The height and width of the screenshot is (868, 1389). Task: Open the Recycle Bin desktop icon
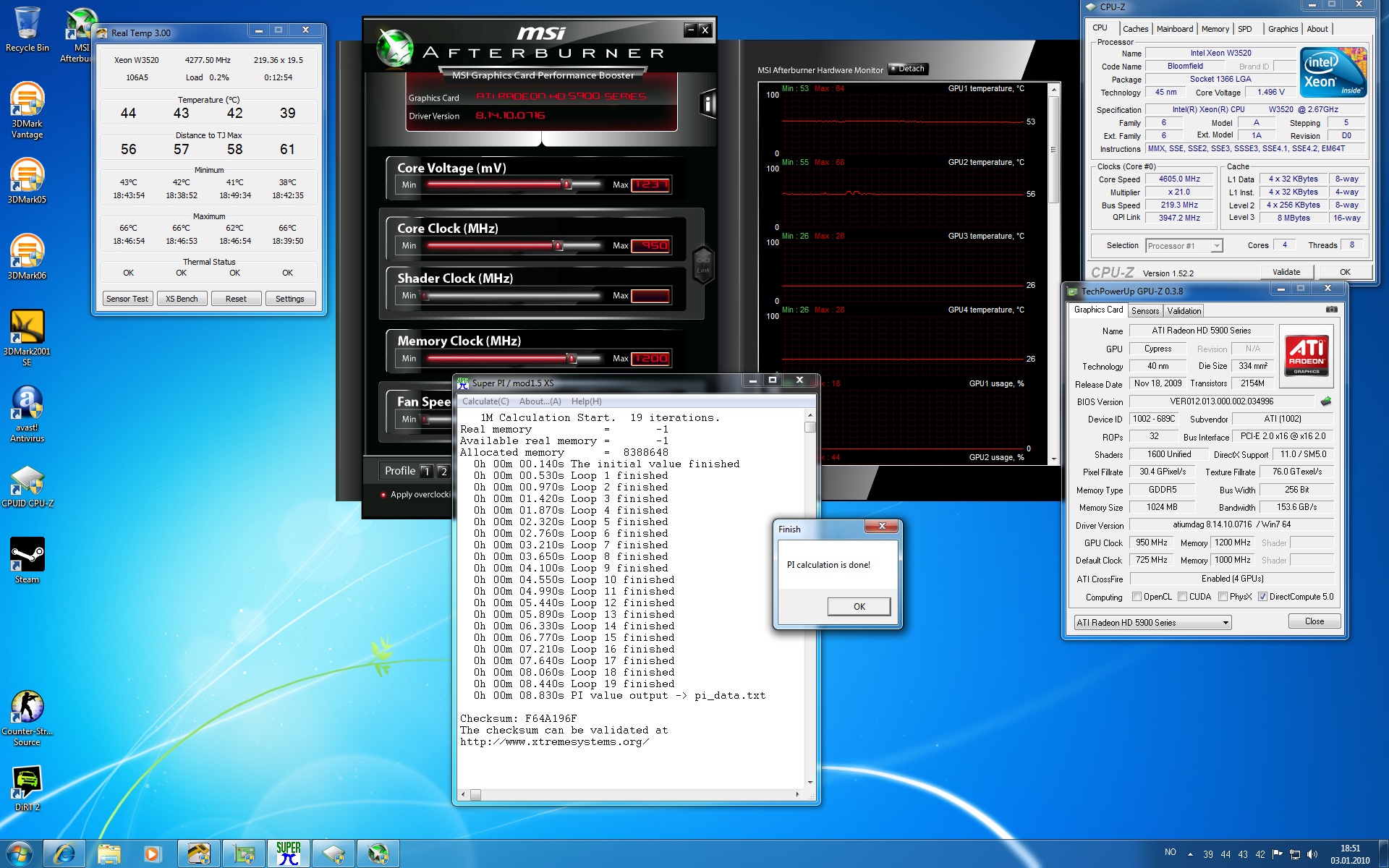(x=27, y=29)
